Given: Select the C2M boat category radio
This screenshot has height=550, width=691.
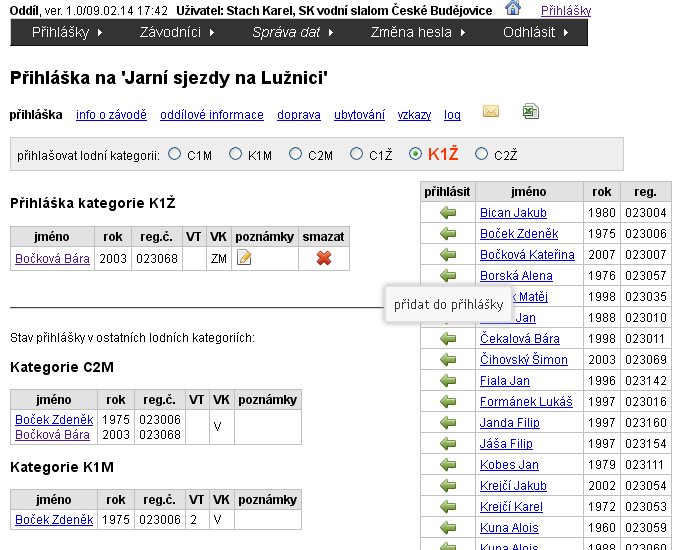Looking at the screenshot, I should coord(296,154).
